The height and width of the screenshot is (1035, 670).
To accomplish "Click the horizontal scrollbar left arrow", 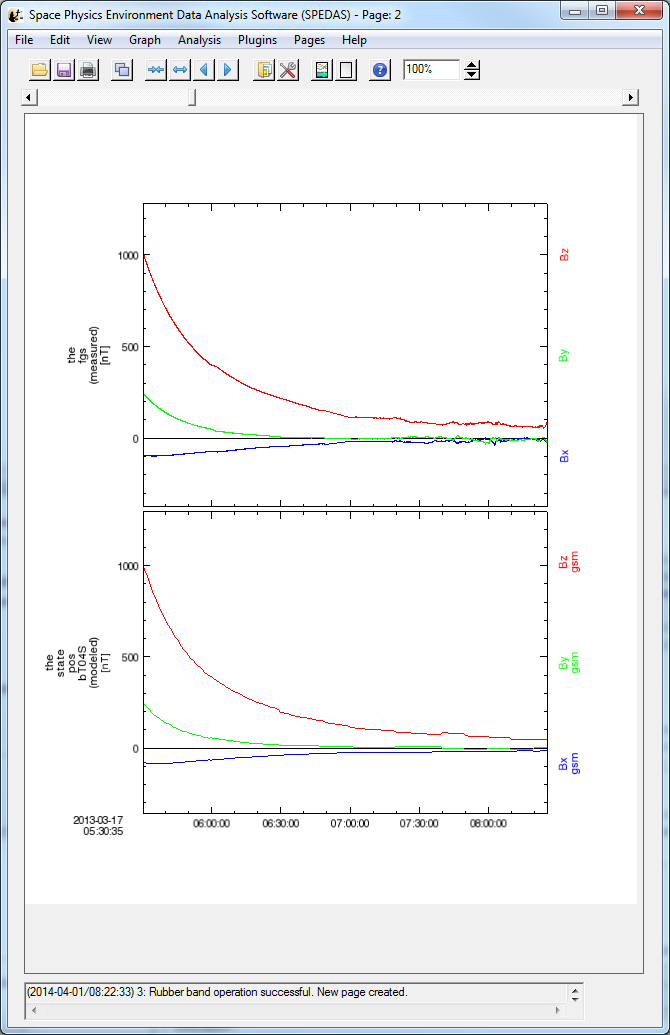I will (30, 97).
